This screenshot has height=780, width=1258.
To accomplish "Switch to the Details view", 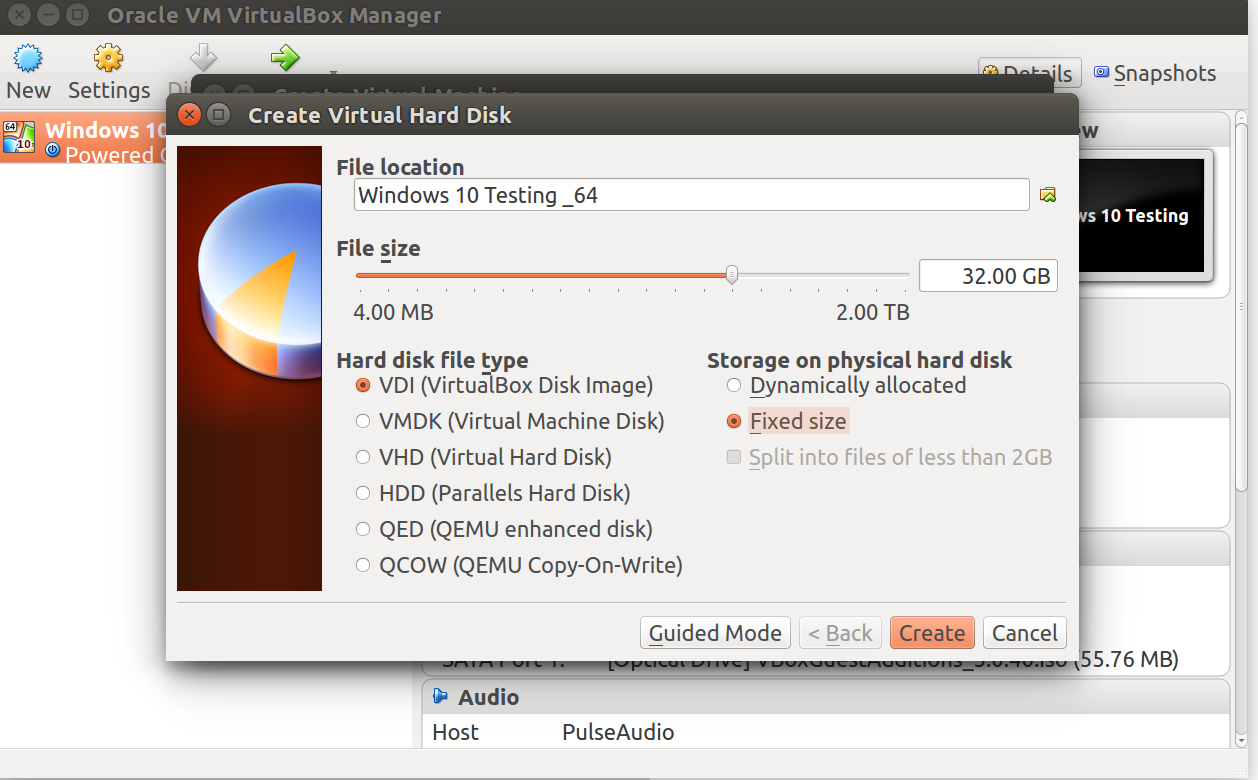I will (1029, 72).
